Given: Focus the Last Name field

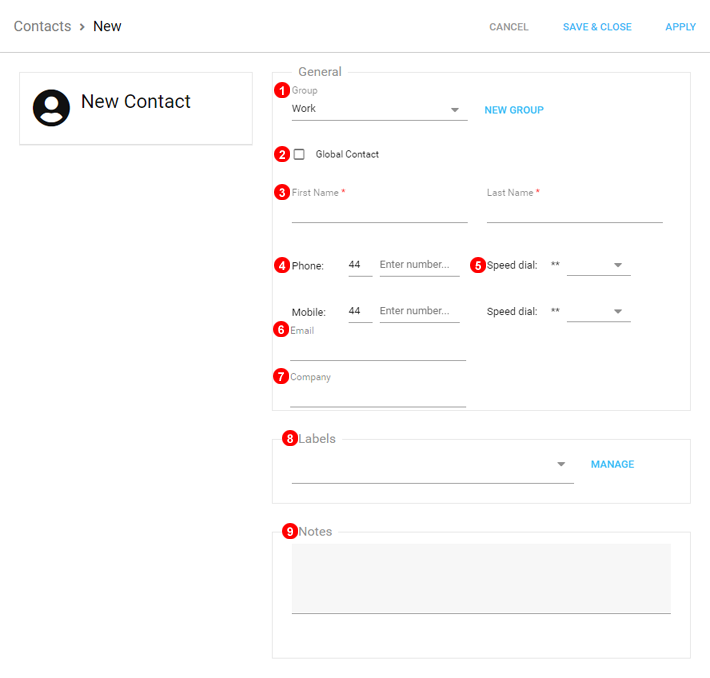Looking at the screenshot, I should point(575,212).
